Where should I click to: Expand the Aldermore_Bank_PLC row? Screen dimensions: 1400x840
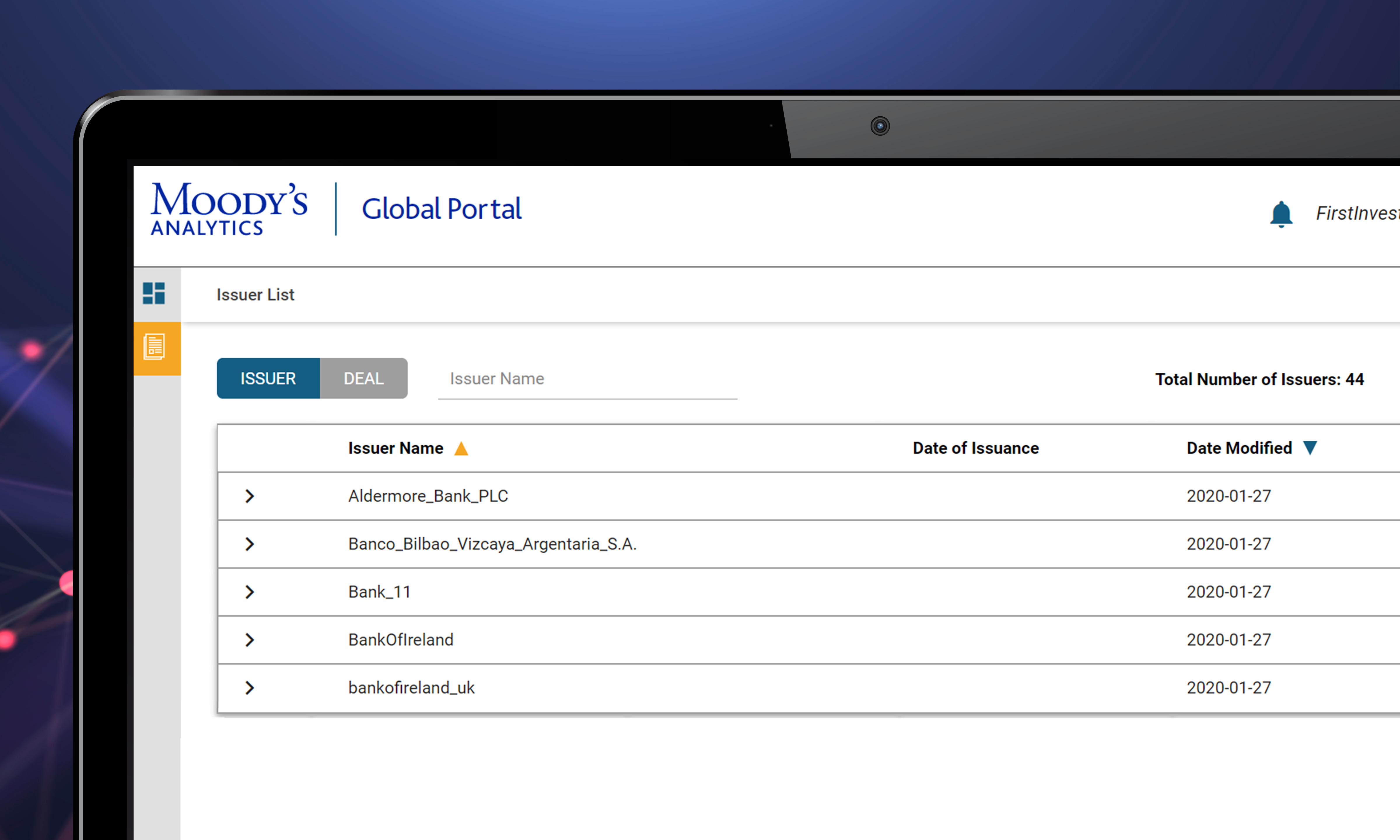(250, 496)
